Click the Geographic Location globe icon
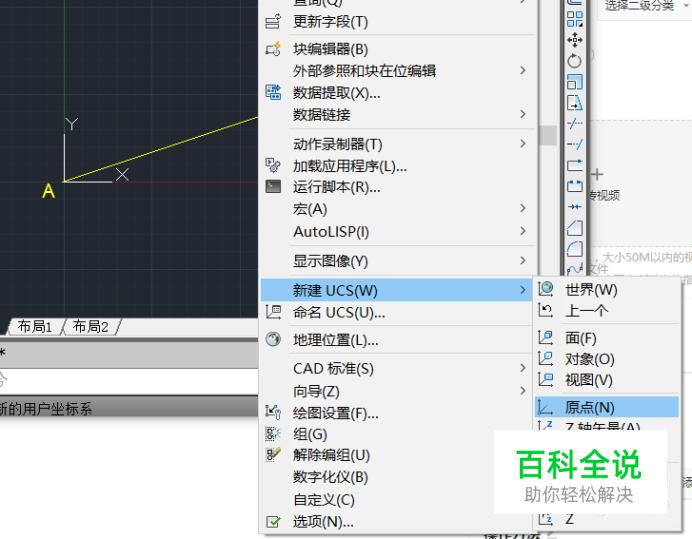 273,339
